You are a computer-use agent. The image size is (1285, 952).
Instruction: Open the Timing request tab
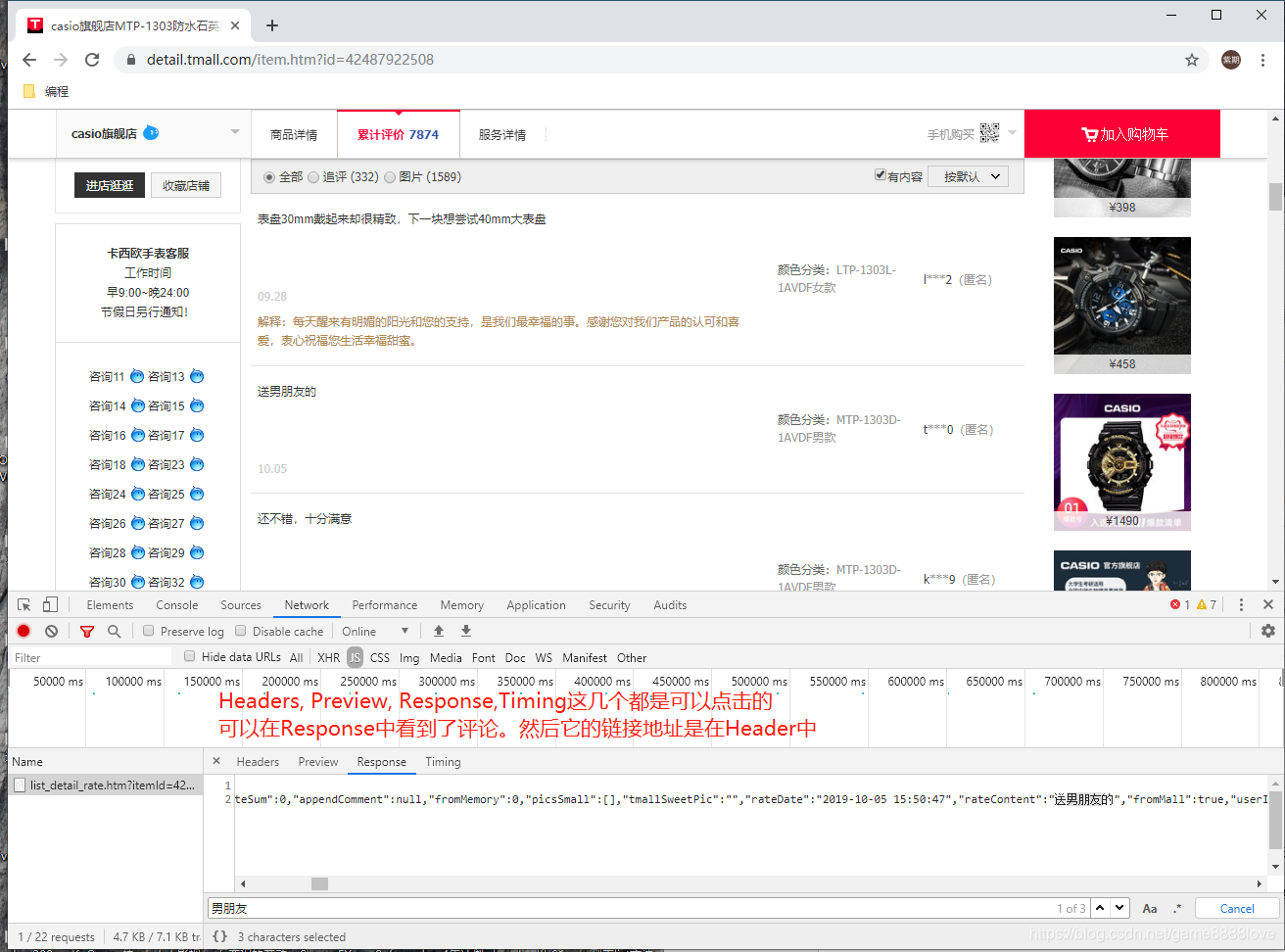[x=443, y=762]
